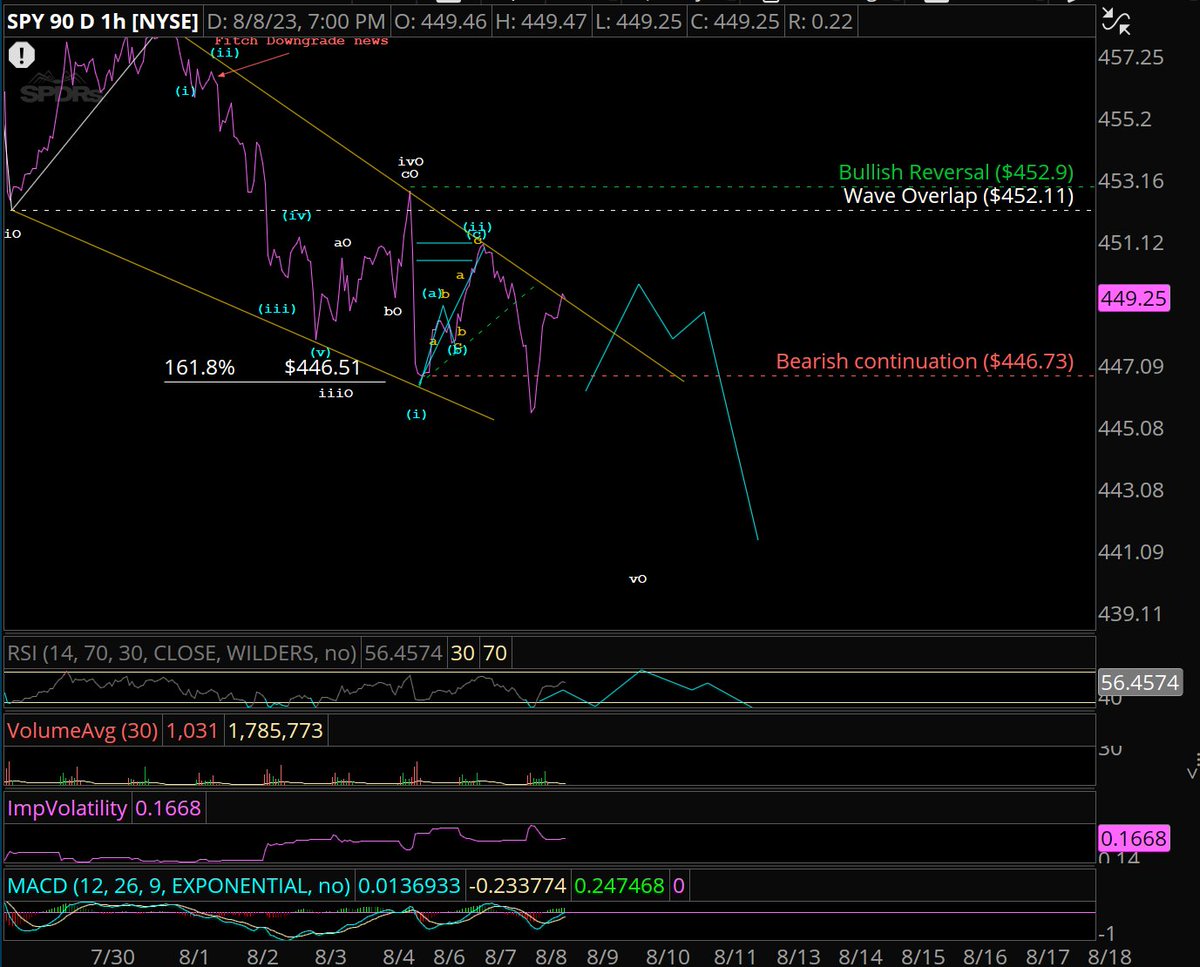This screenshot has width=1200, height=967.
Task: Select the vO wave target label
Action: (638, 579)
